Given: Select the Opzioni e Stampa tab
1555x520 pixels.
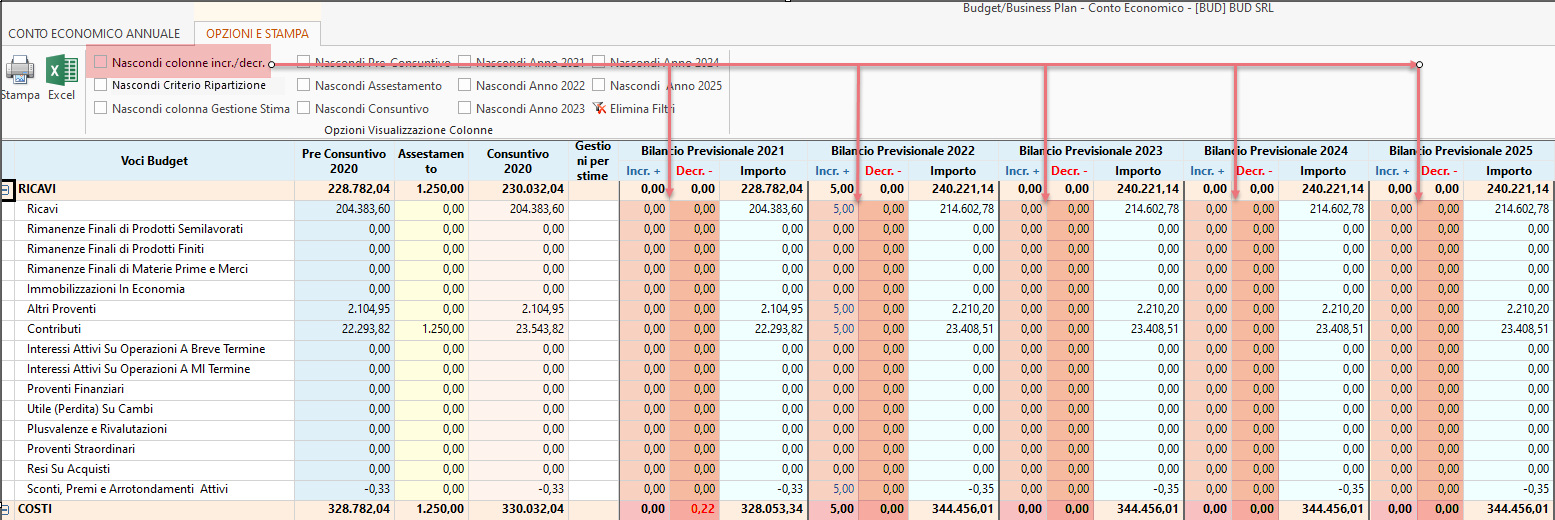Looking at the screenshot, I should (258, 33).
